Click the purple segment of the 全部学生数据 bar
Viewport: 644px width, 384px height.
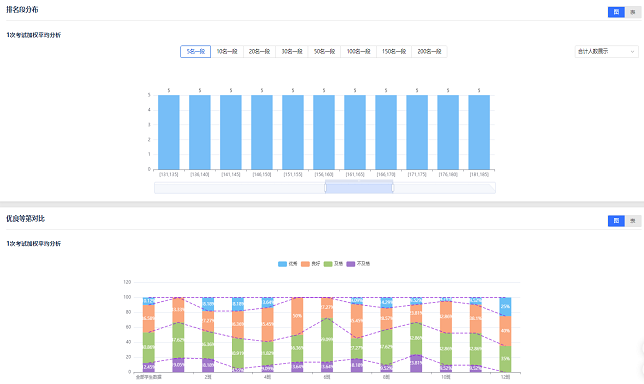coord(149,367)
